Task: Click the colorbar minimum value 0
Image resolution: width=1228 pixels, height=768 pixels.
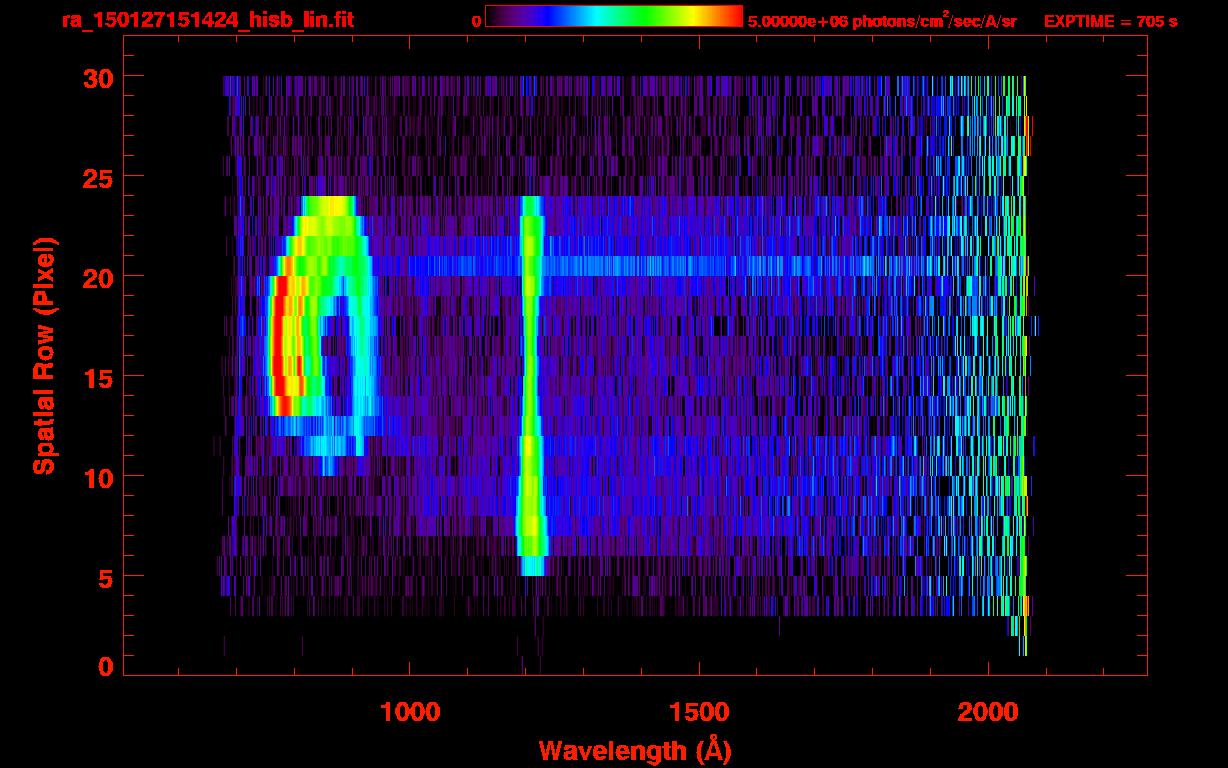Action: pos(476,21)
